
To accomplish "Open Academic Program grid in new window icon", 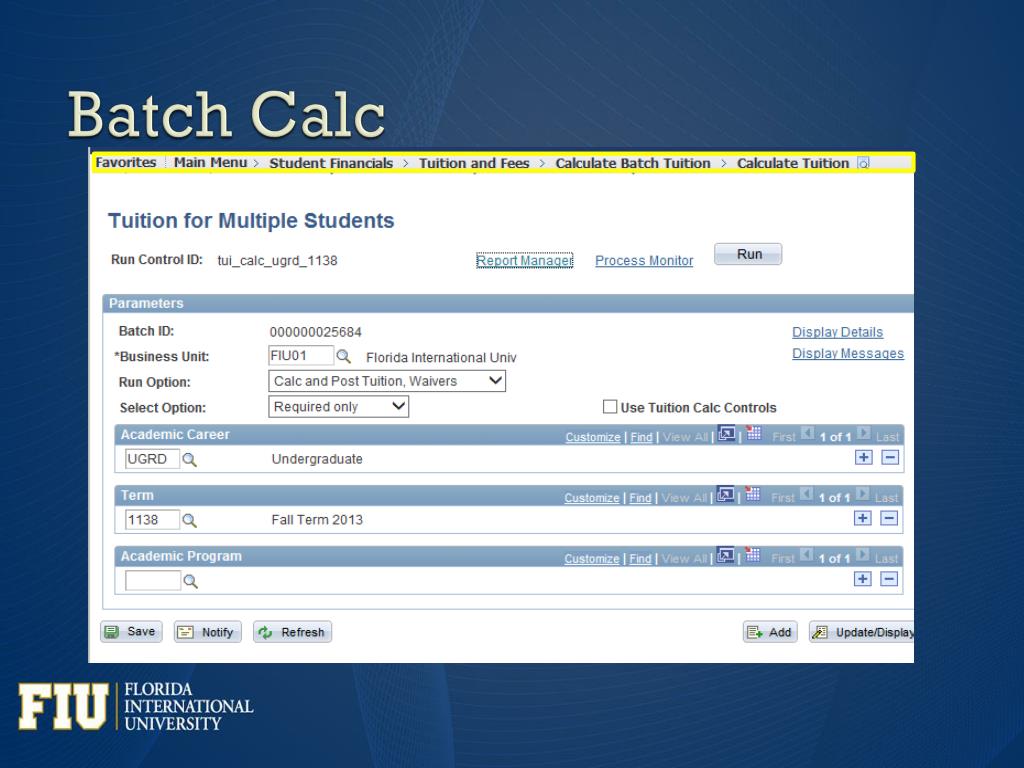I will pyautogui.click(x=725, y=556).
